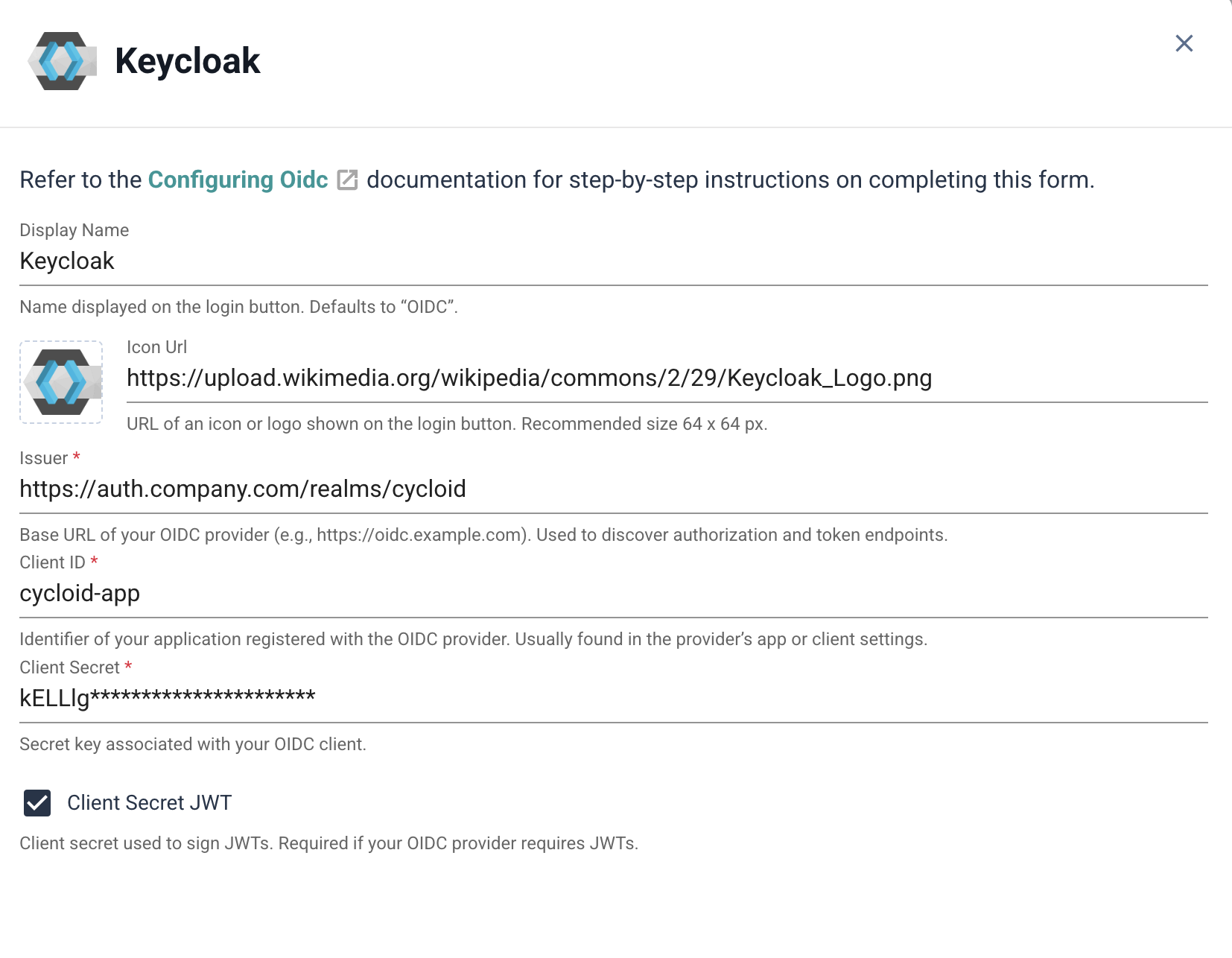Click the Issuer required field label

click(x=44, y=458)
